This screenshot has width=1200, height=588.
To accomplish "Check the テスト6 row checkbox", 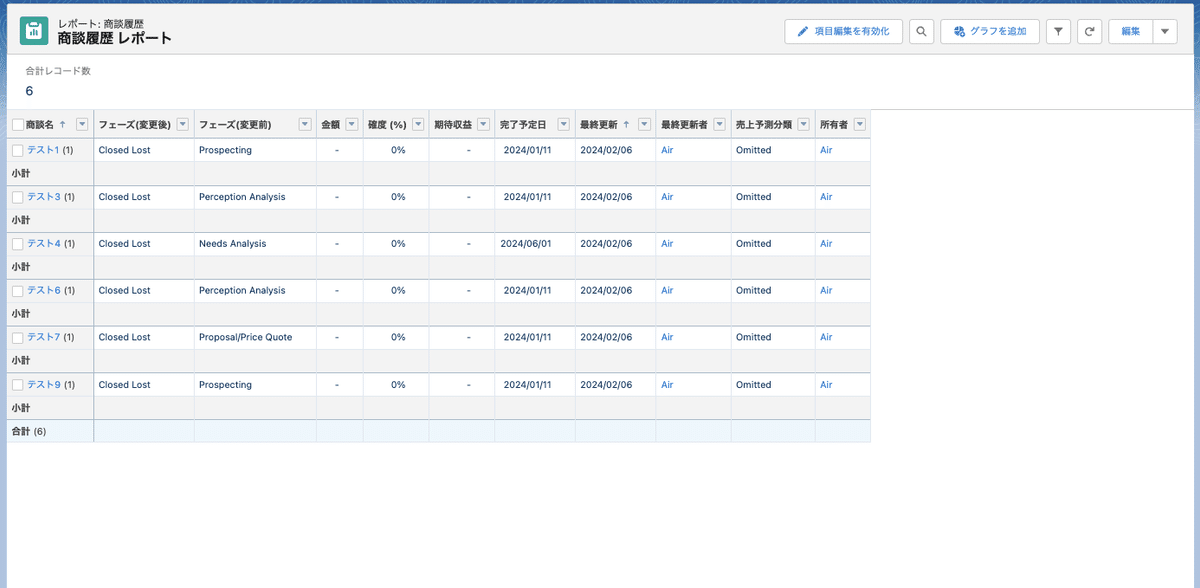I will point(18,291).
